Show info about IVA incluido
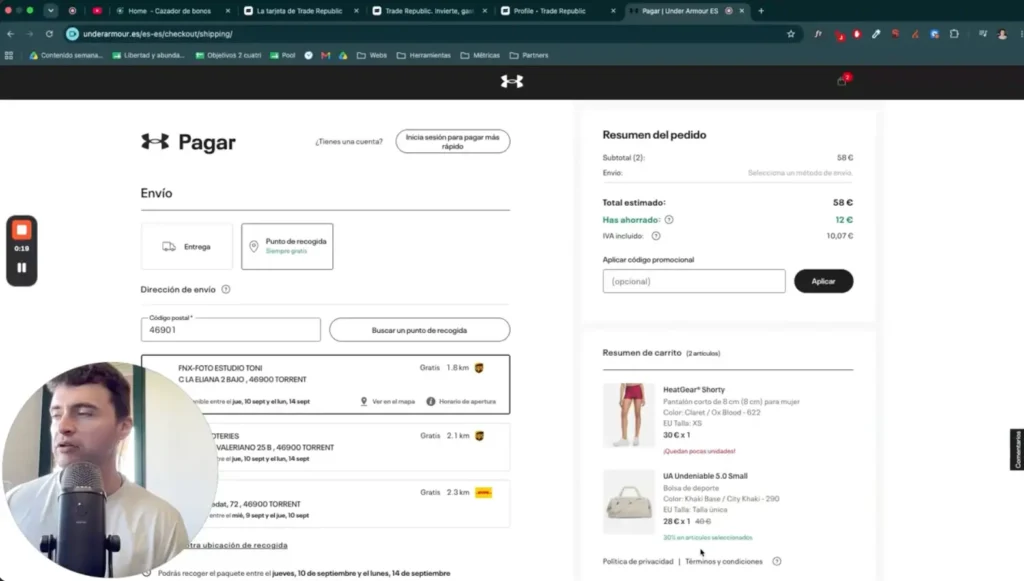 tap(656, 236)
